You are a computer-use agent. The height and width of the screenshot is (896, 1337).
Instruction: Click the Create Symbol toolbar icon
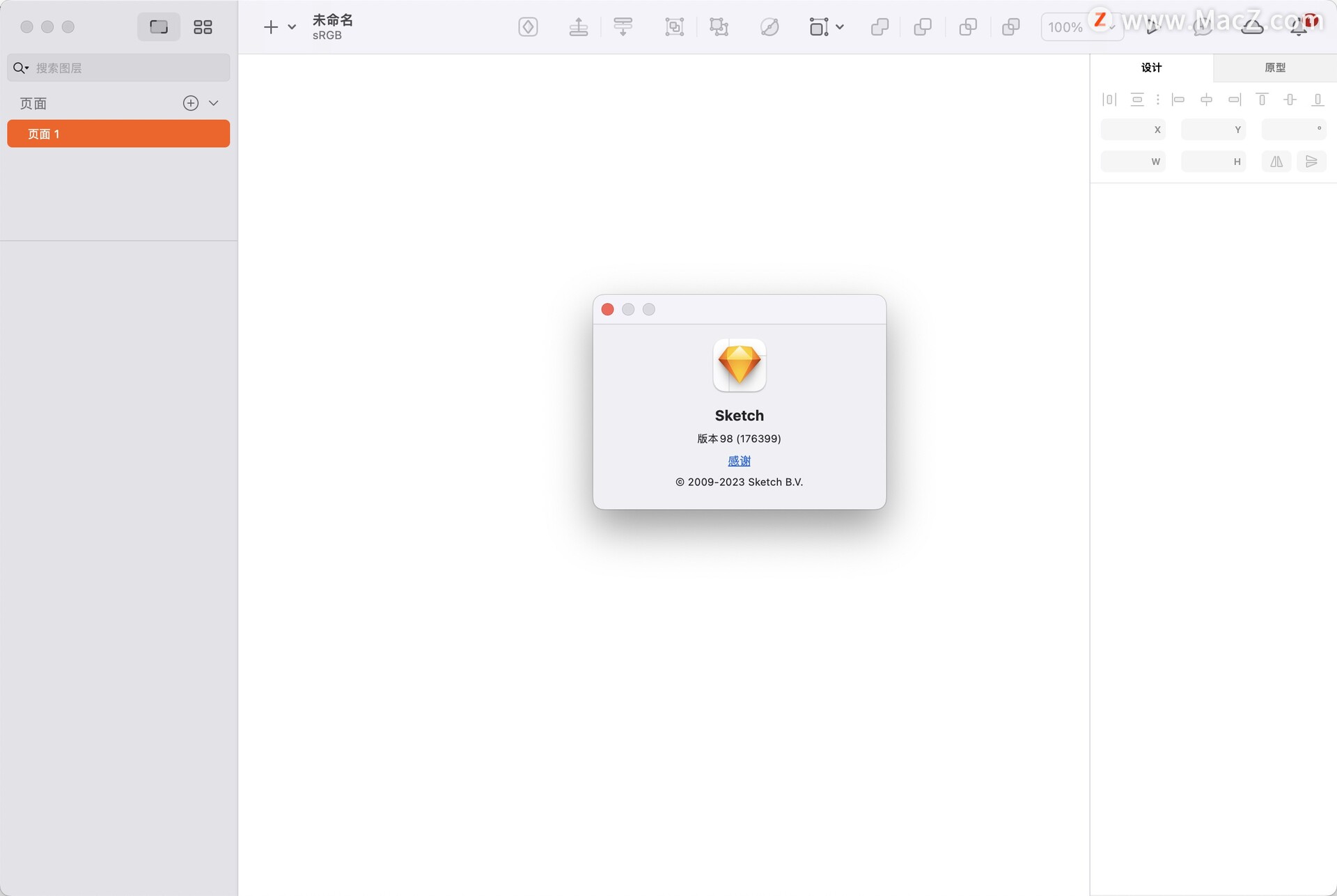click(529, 27)
